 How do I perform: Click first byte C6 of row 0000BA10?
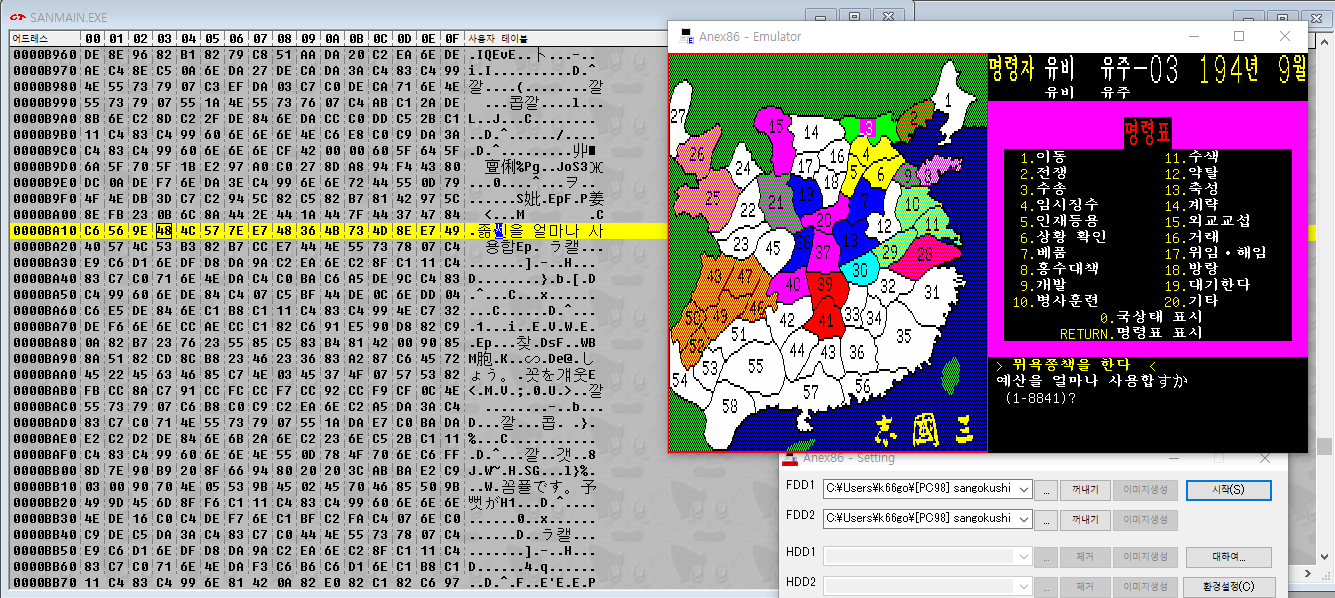[92, 230]
